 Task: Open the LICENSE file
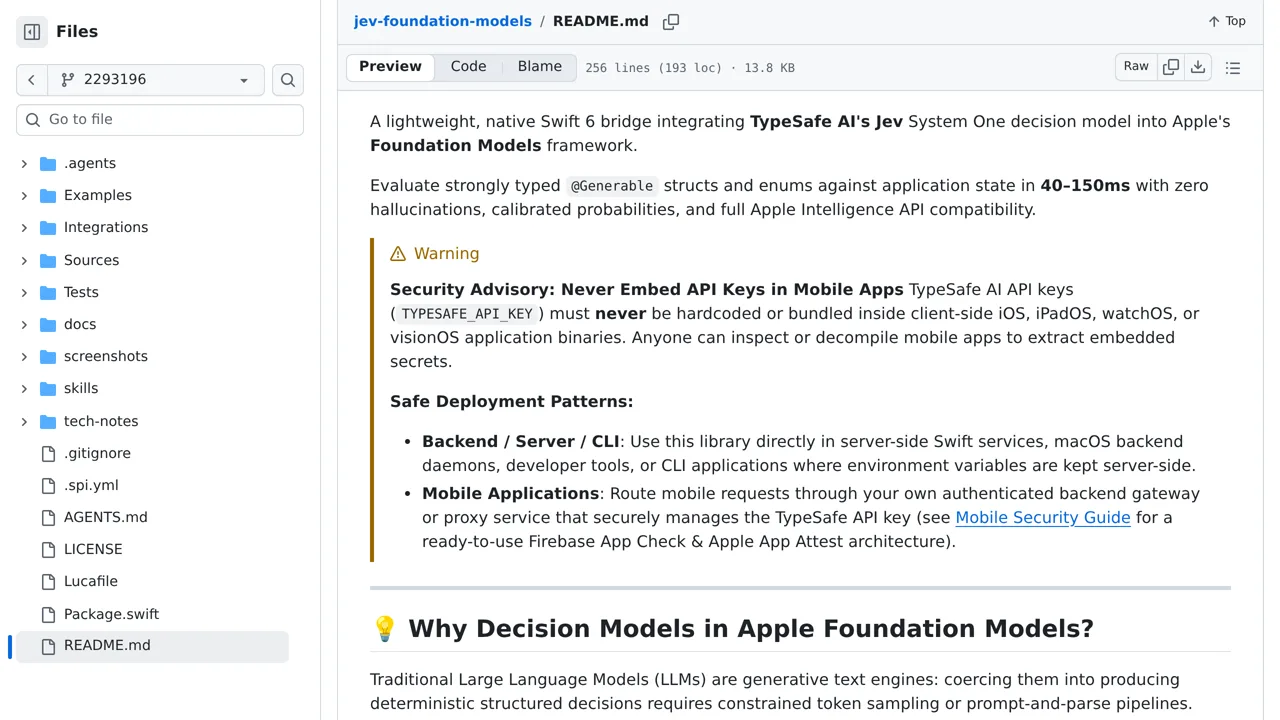tap(93, 550)
